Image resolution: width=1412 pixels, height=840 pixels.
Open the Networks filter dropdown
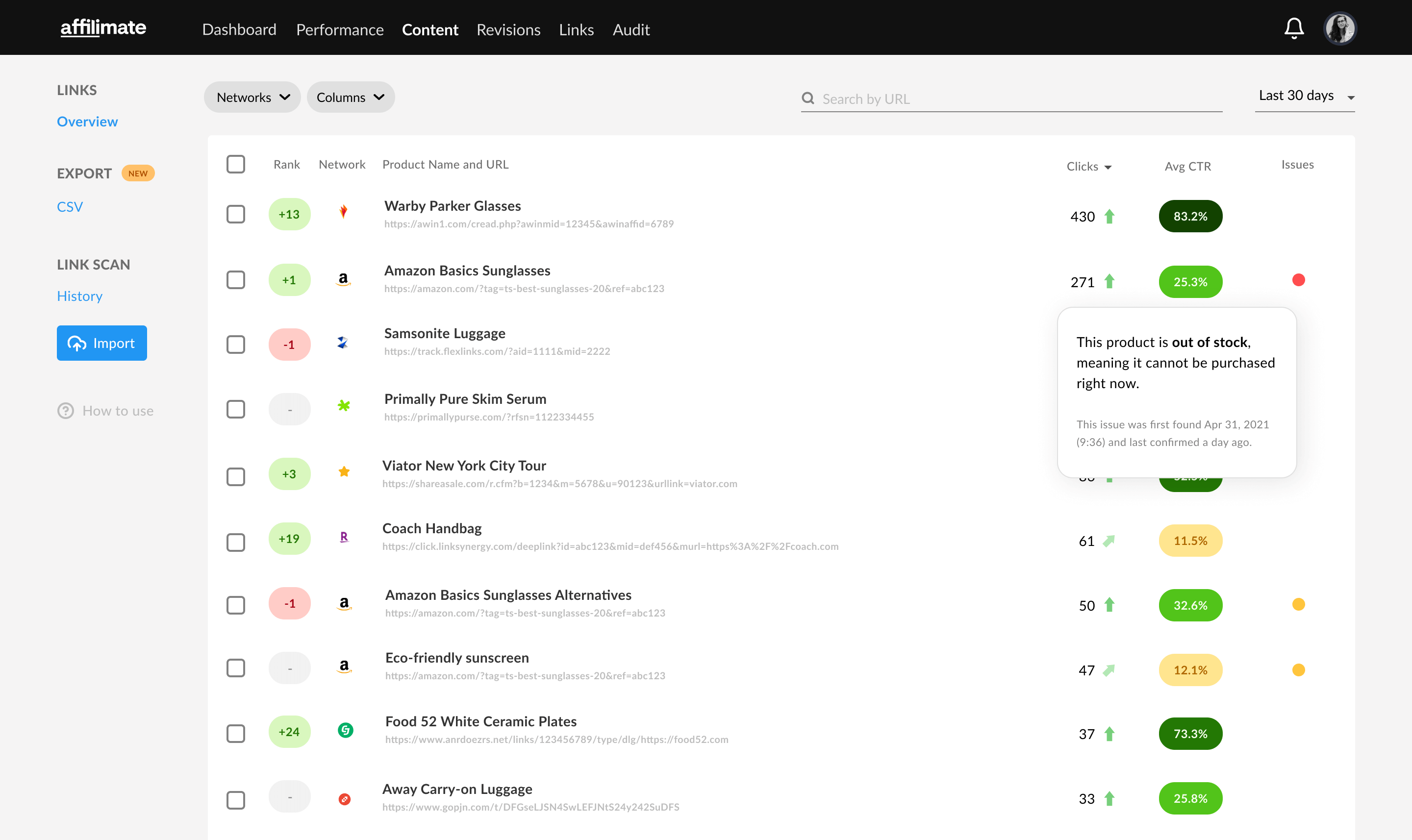click(x=252, y=98)
